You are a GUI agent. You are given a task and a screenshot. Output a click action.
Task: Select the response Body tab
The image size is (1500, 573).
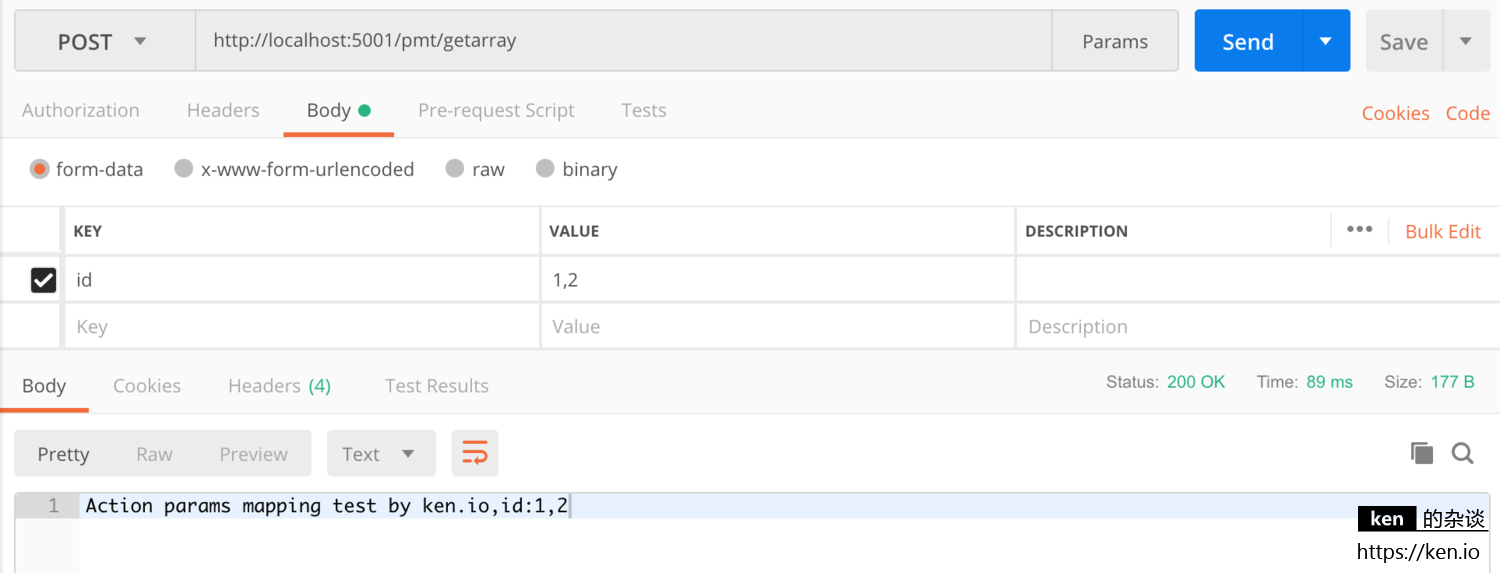[44, 385]
